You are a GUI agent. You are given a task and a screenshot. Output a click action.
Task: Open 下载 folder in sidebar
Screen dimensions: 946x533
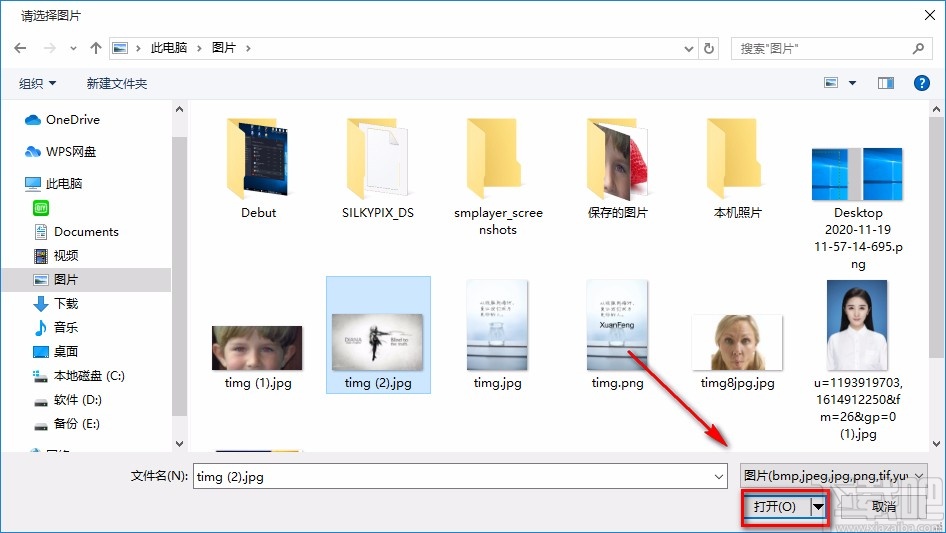(56, 304)
